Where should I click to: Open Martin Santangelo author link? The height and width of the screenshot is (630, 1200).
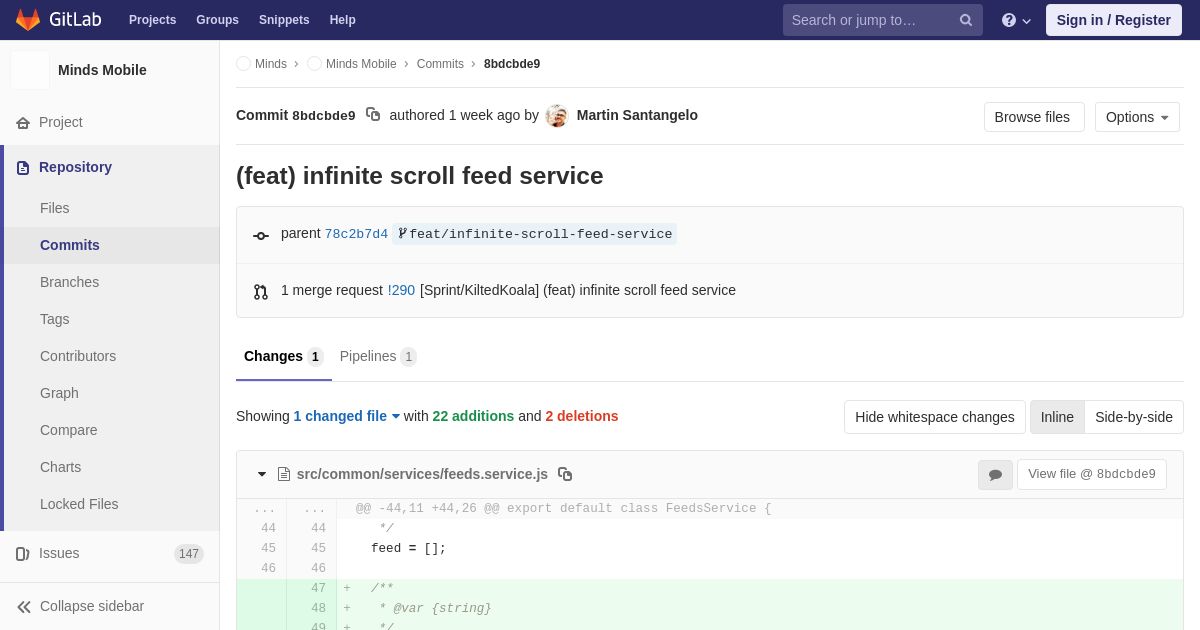(637, 115)
